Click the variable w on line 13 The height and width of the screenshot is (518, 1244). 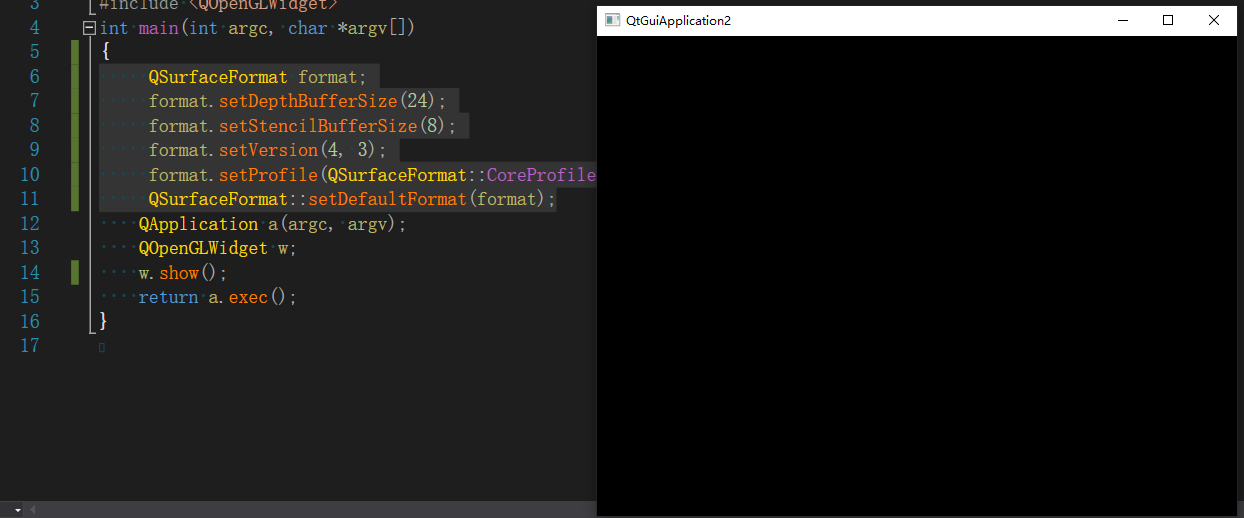[283, 248]
